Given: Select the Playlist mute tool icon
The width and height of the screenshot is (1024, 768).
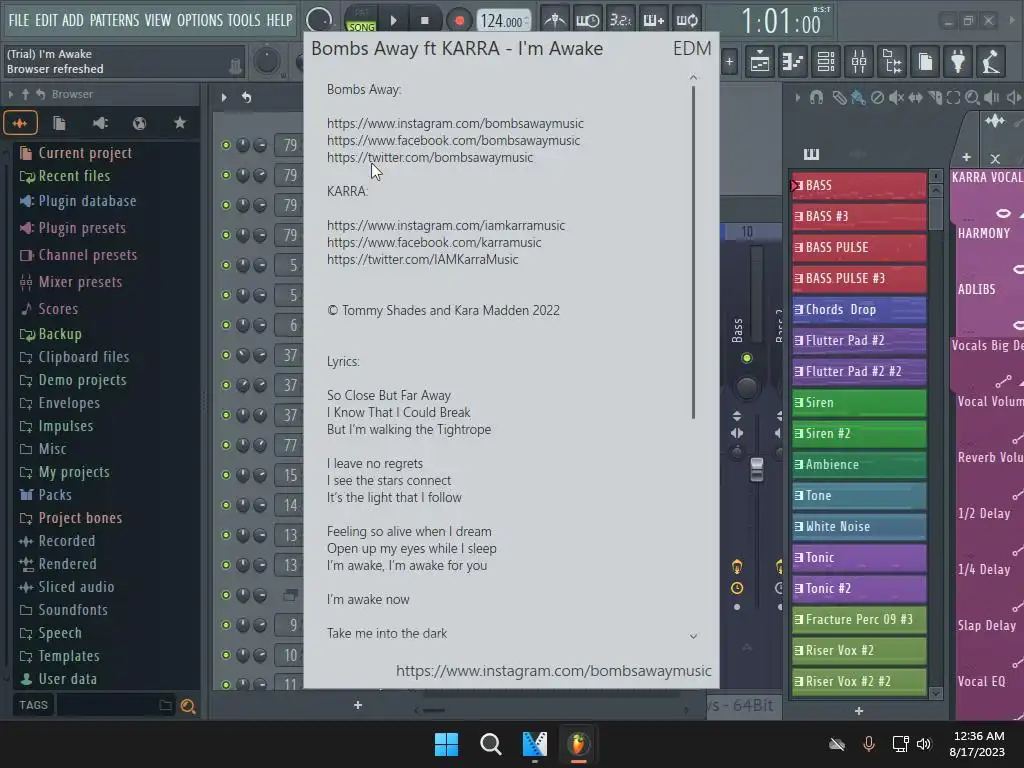Looking at the screenshot, I should pos(896,98).
